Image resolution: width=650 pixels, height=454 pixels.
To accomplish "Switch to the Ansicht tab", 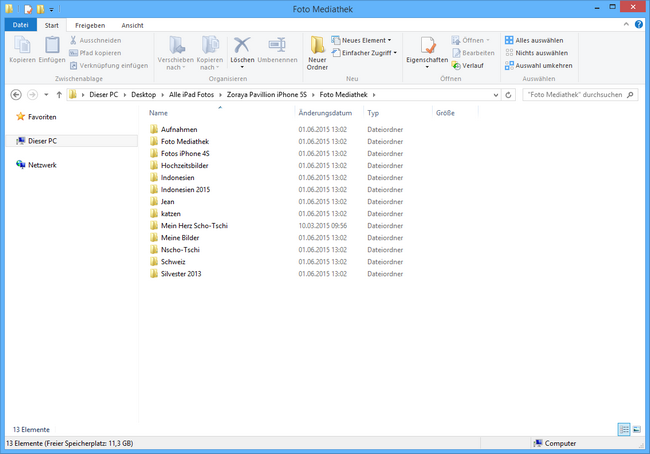I will (x=132, y=24).
